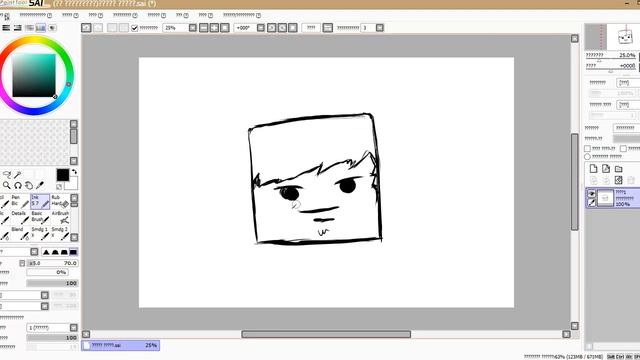Click the black foreground color swatch
This screenshot has width=640, height=360.
pos(63,175)
